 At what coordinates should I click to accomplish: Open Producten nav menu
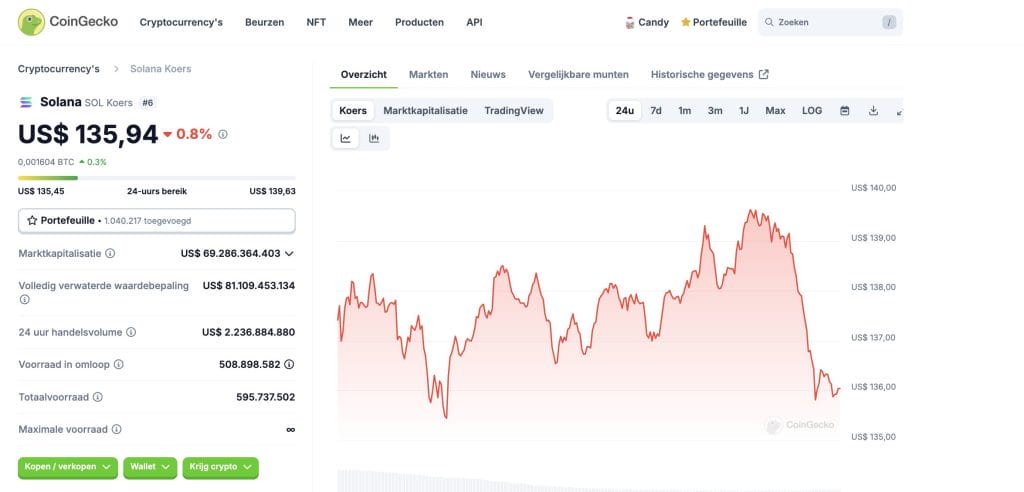(x=419, y=22)
